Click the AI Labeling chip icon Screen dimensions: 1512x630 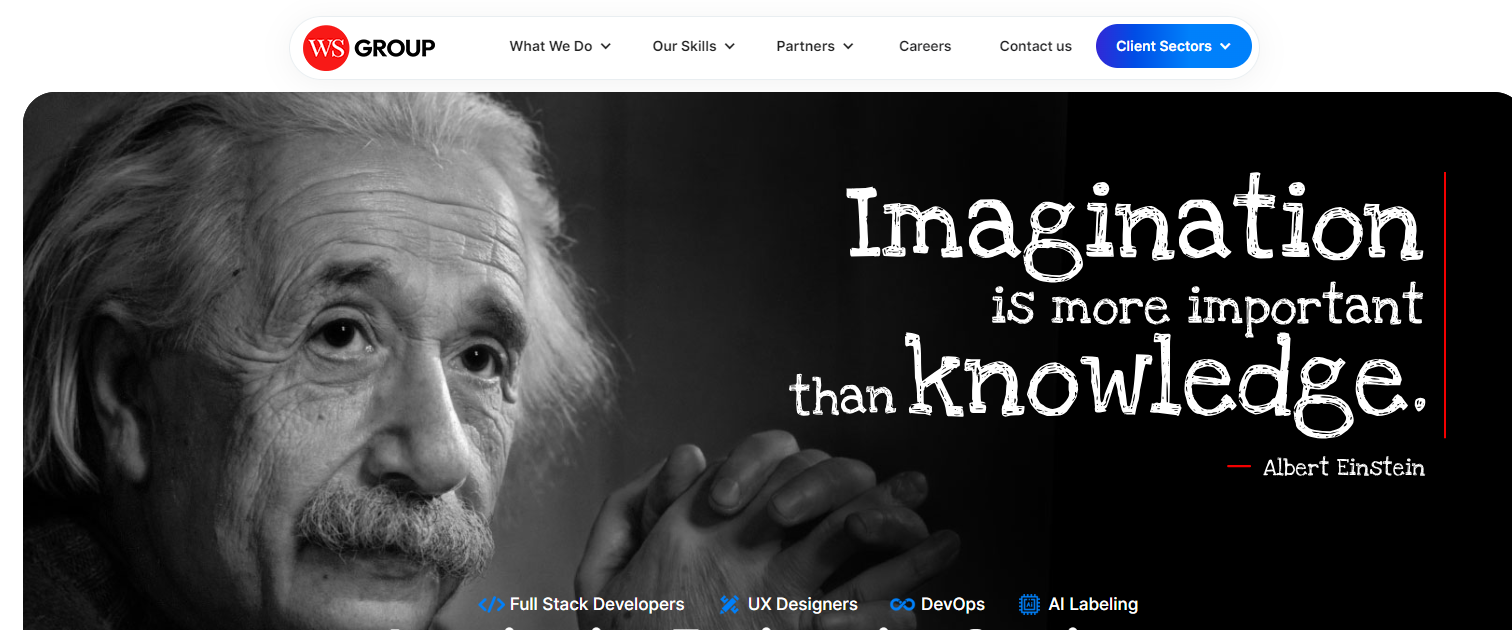coord(1029,604)
